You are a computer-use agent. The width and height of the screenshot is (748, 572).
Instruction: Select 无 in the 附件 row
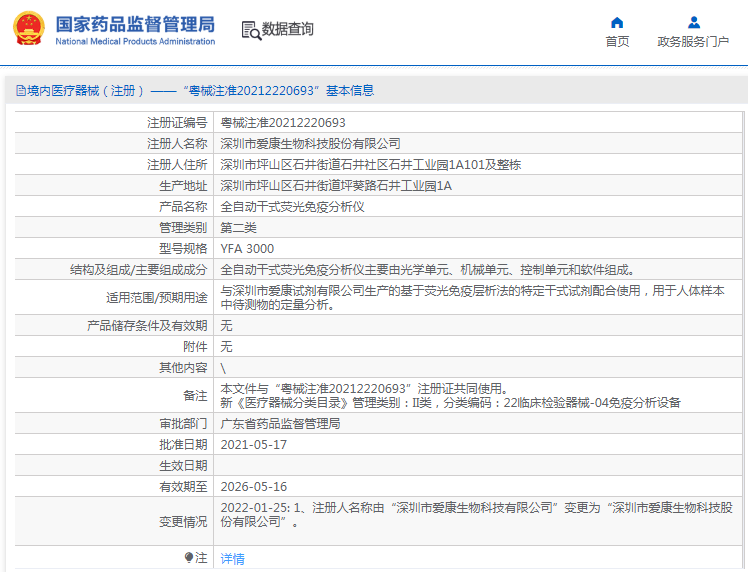click(x=227, y=346)
